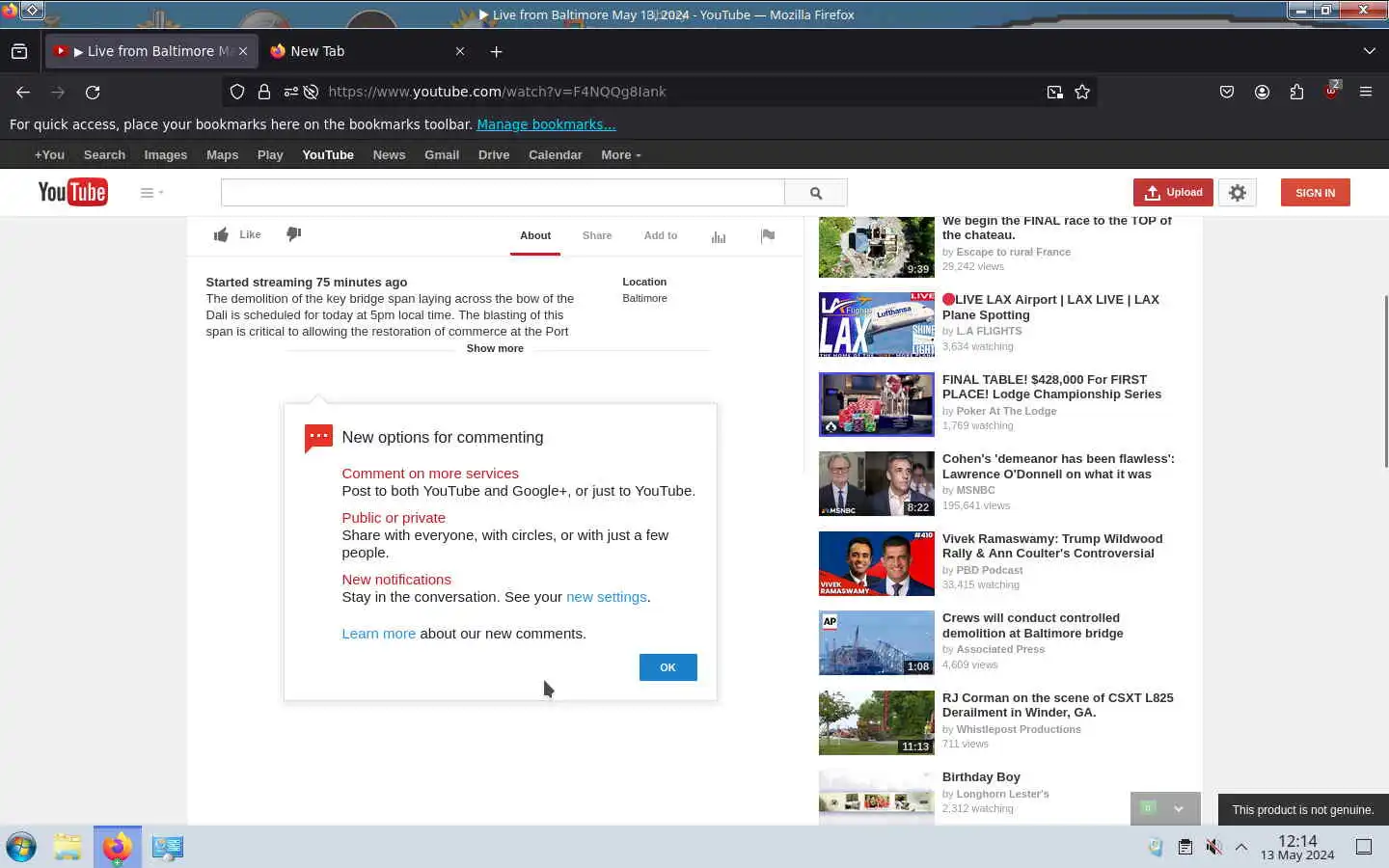Dismiss comment dialog with OK

[667, 667]
